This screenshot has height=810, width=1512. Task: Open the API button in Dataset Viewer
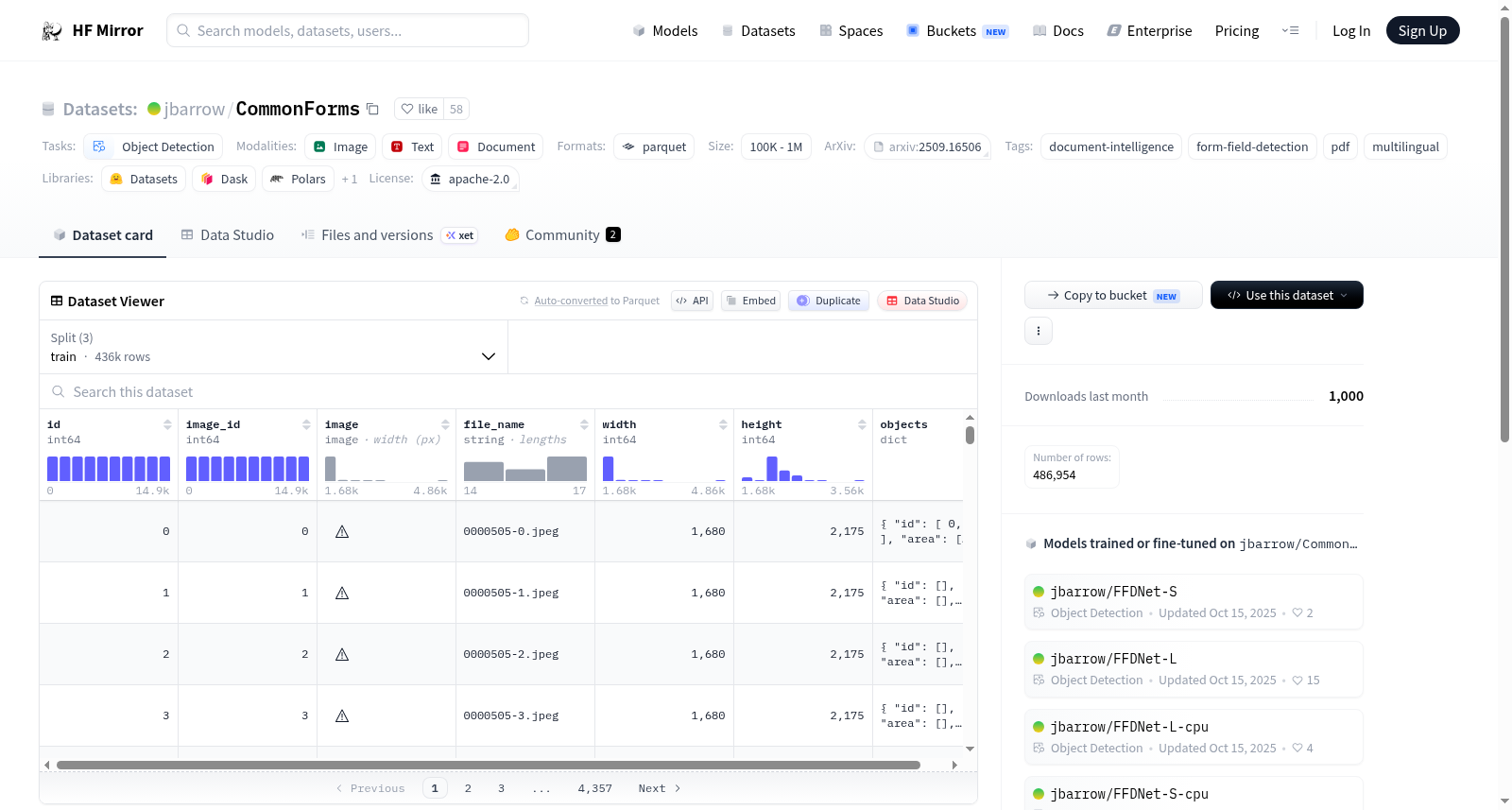tap(692, 301)
